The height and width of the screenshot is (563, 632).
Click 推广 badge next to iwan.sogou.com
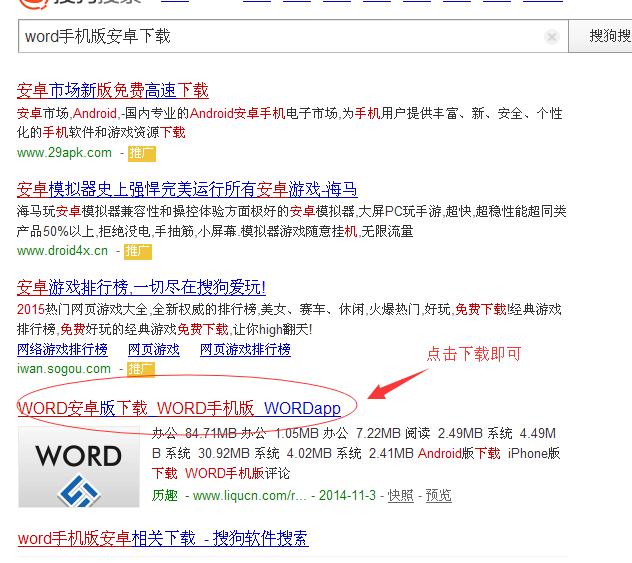point(141,369)
